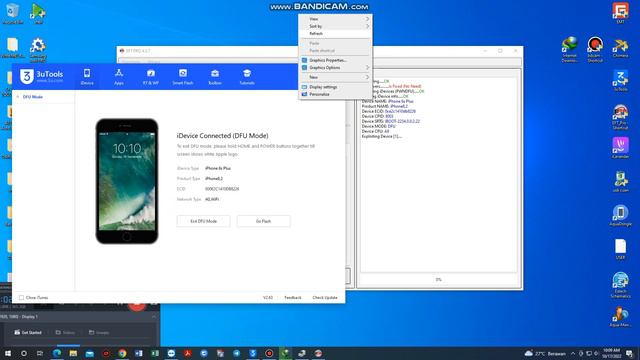The width and height of the screenshot is (640, 360).
Task: Open 3uTools desktop shortcut
Action: pyautogui.click(x=620, y=81)
